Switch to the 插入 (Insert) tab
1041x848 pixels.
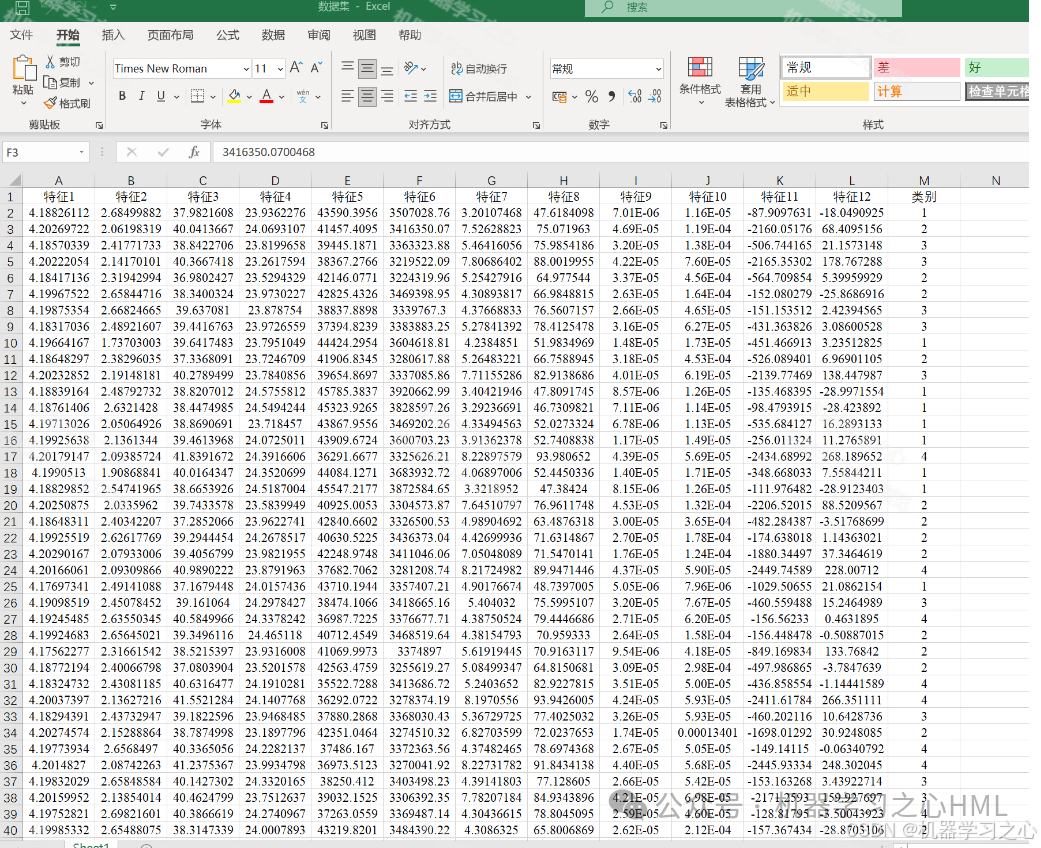tap(113, 35)
